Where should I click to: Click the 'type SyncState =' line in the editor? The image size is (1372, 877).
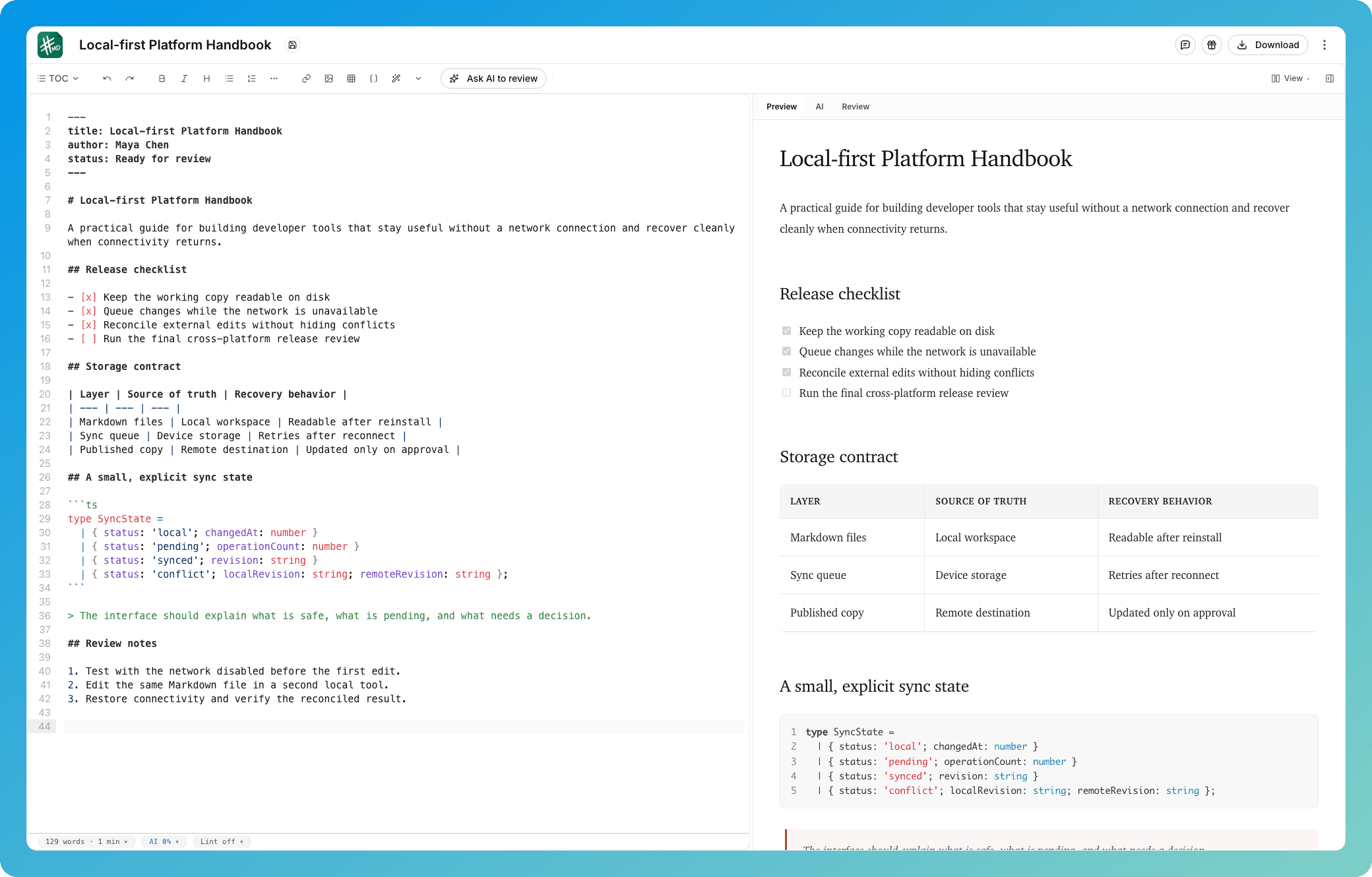click(x=115, y=519)
